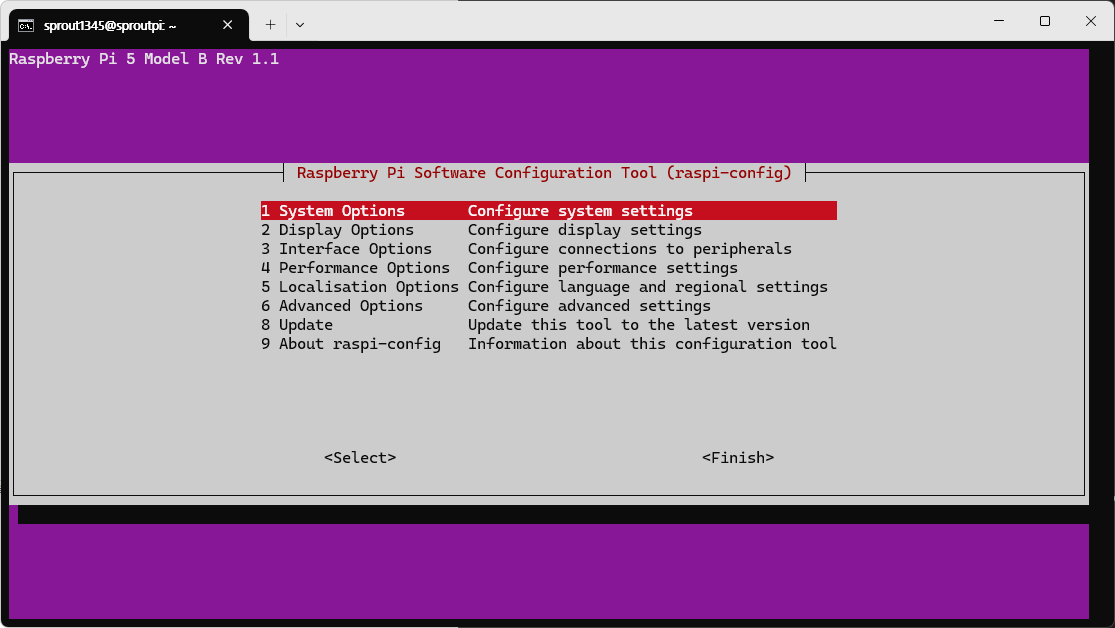
Task: Close the sprout1345@sproutpi tab
Action: pos(228,25)
